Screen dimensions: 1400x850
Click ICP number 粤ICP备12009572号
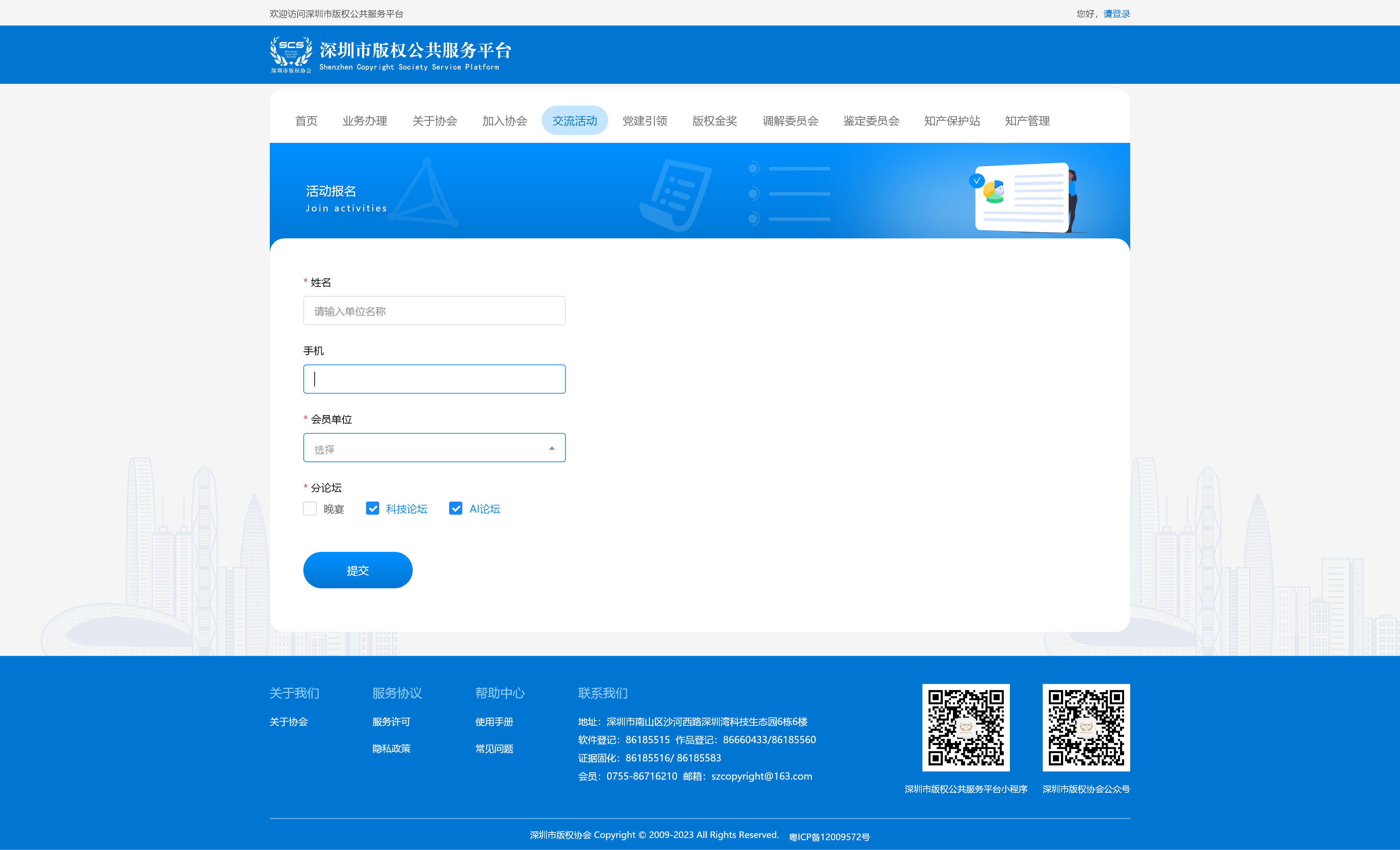[x=829, y=837]
